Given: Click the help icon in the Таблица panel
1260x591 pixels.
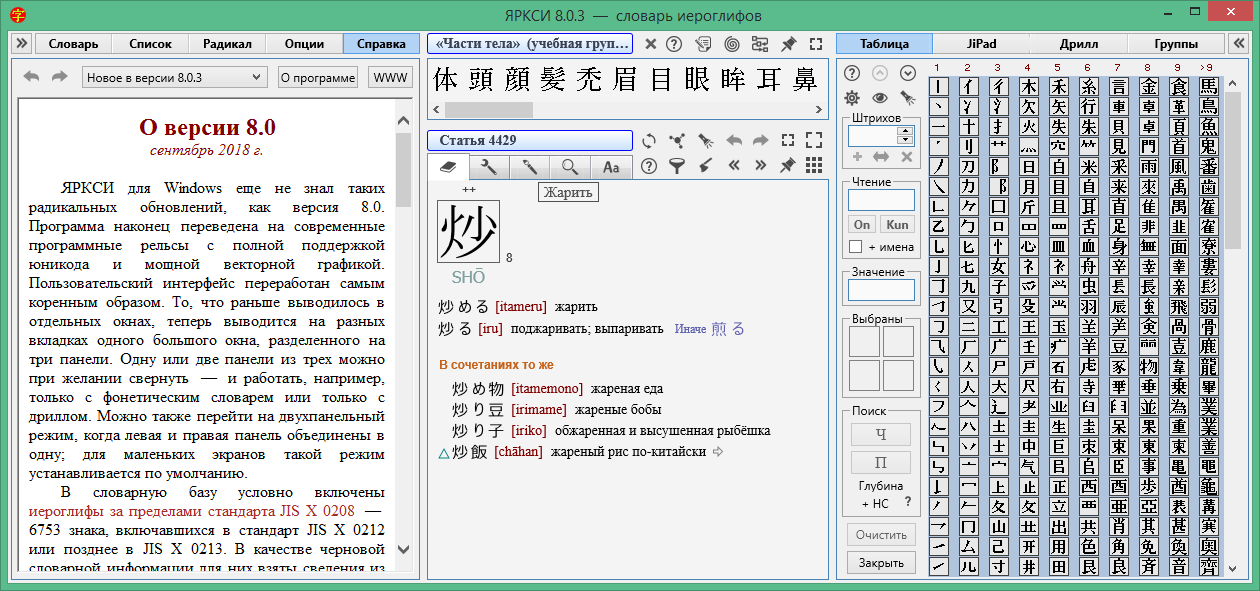Looking at the screenshot, I should [x=852, y=73].
